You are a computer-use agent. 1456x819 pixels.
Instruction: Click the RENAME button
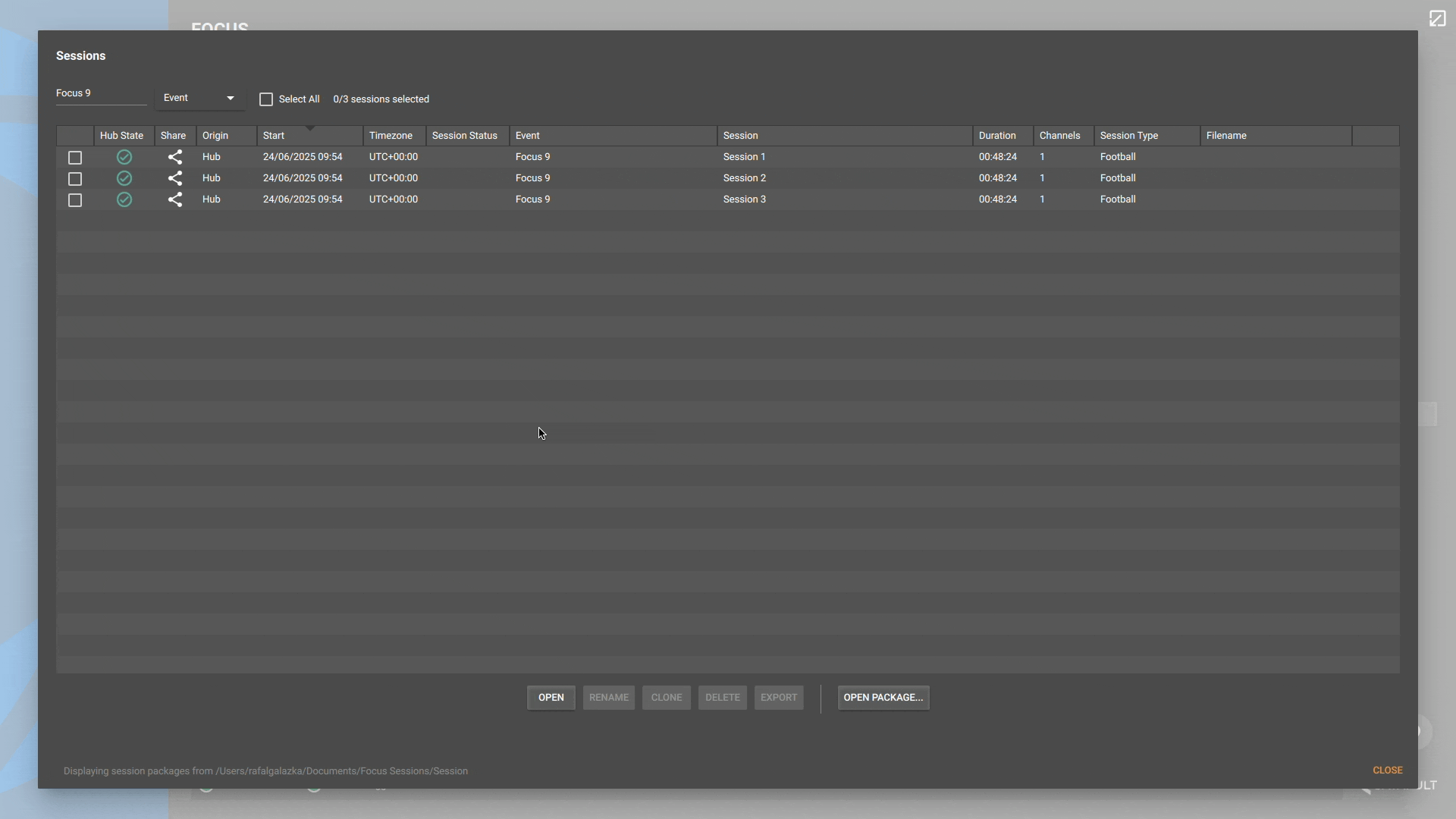tap(609, 698)
